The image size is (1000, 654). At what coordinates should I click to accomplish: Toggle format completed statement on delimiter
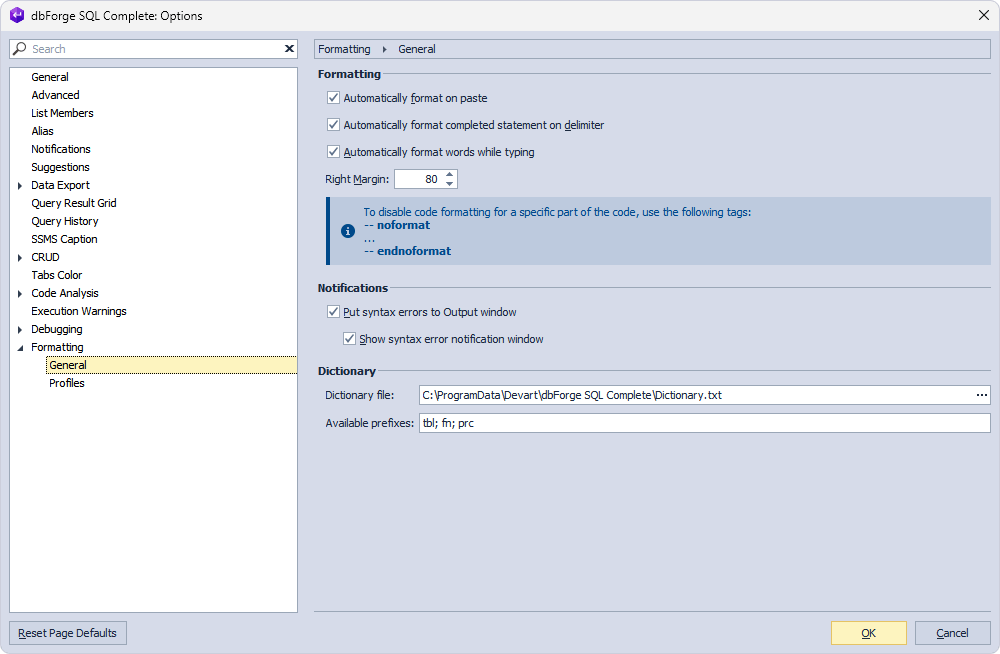333,124
